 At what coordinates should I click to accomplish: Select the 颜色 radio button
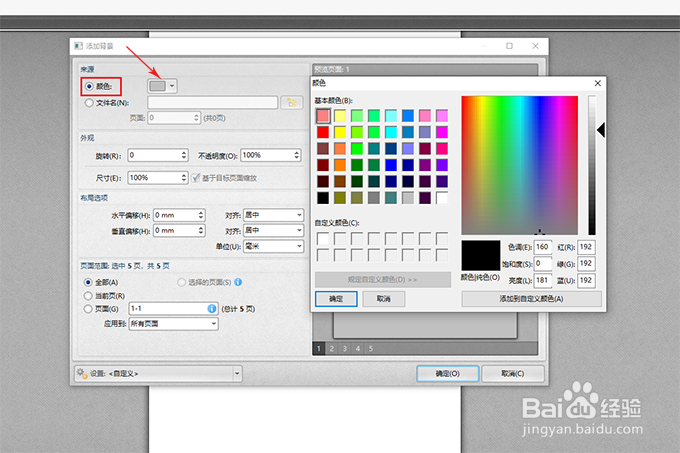[89, 86]
